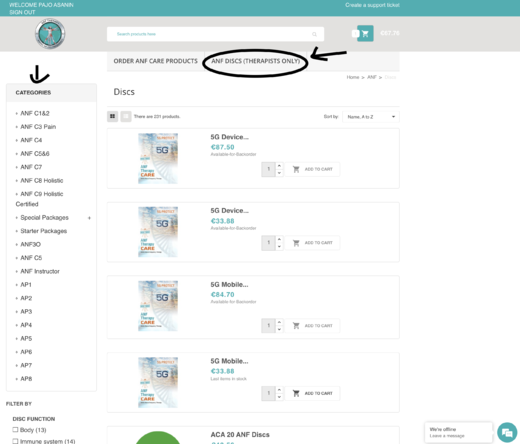Click Create a support ticket link
Screen dimensions: 520x444
(372, 5)
